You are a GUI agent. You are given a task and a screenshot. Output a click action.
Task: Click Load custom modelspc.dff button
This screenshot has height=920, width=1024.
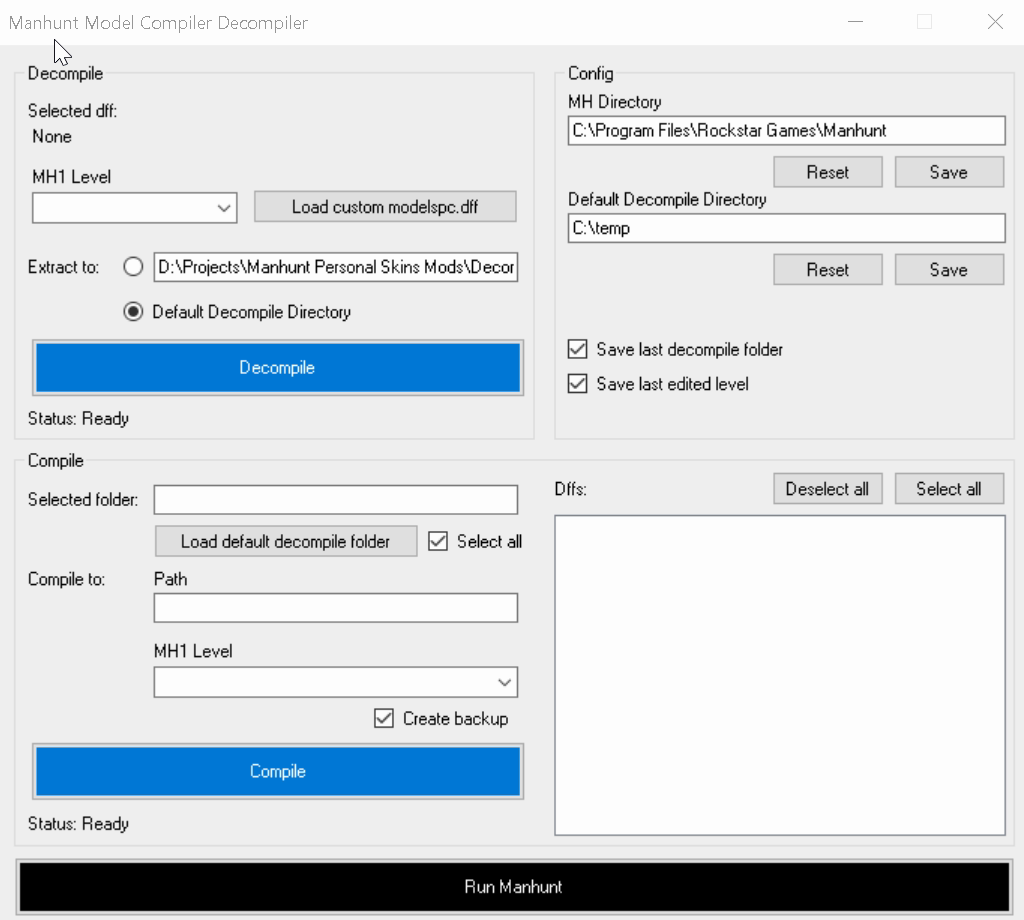click(385, 207)
